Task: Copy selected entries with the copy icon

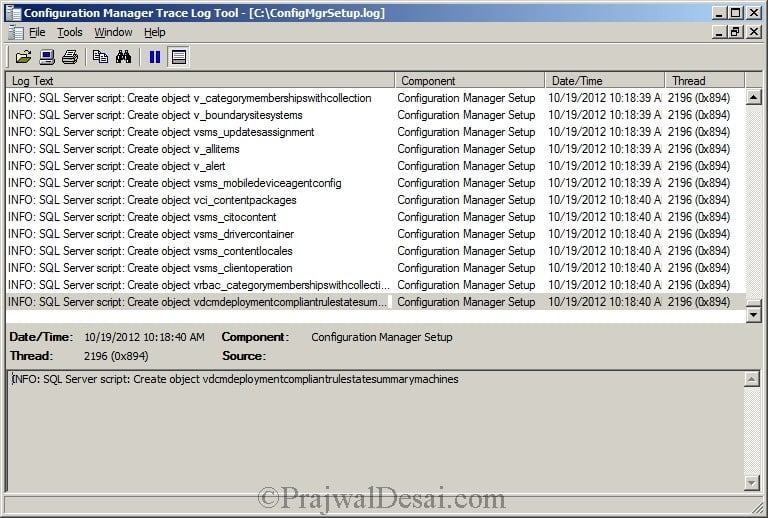Action: click(x=100, y=57)
